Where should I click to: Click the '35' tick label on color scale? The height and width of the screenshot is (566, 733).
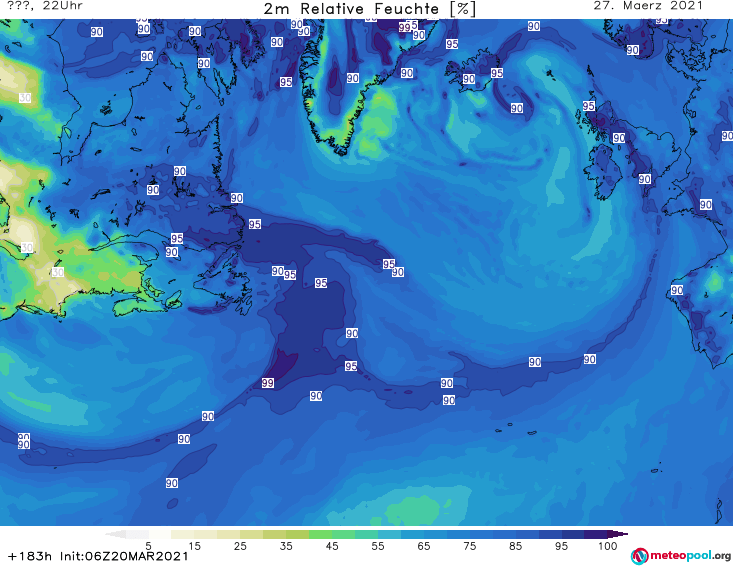coord(286,546)
